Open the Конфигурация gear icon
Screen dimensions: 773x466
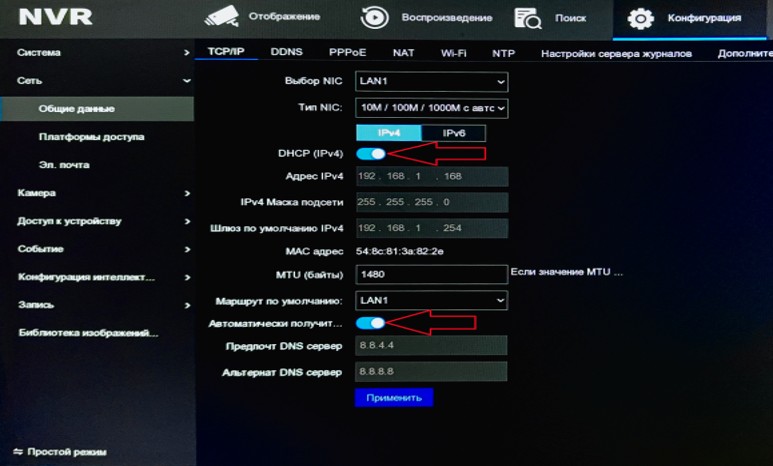pyautogui.click(x=640, y=19)
